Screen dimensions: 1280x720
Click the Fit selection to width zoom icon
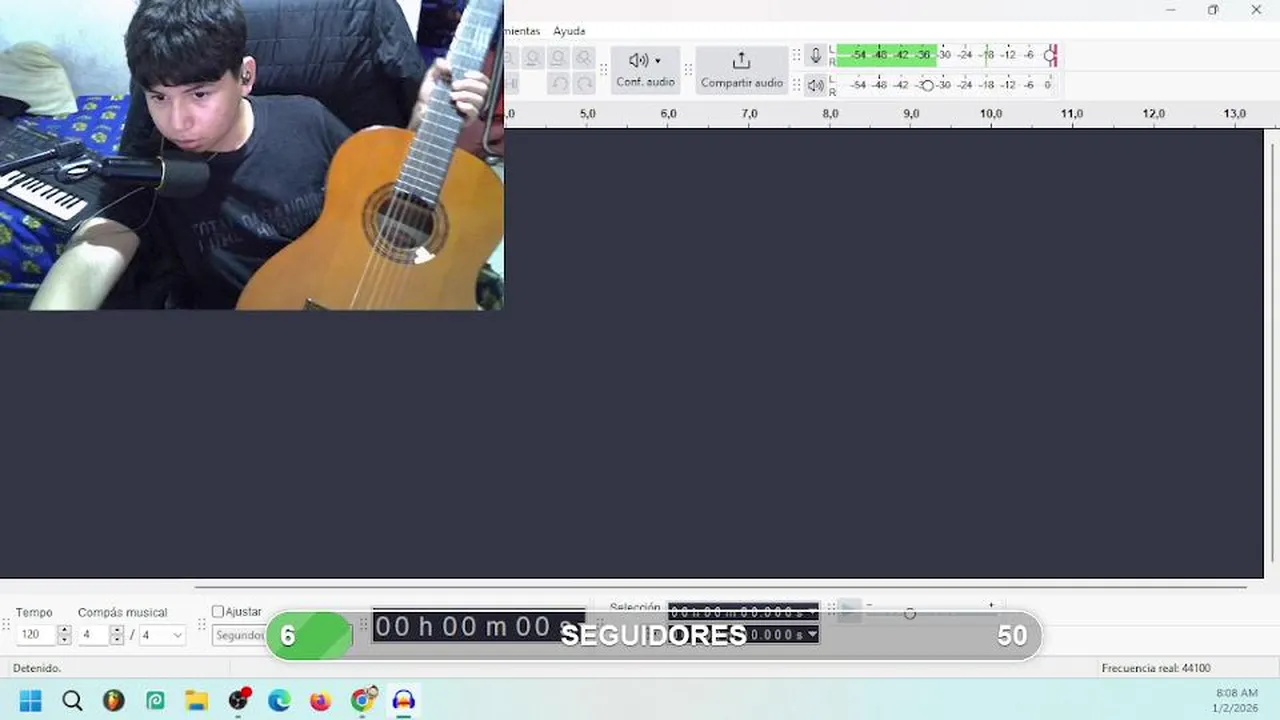(x=533, y=58)
